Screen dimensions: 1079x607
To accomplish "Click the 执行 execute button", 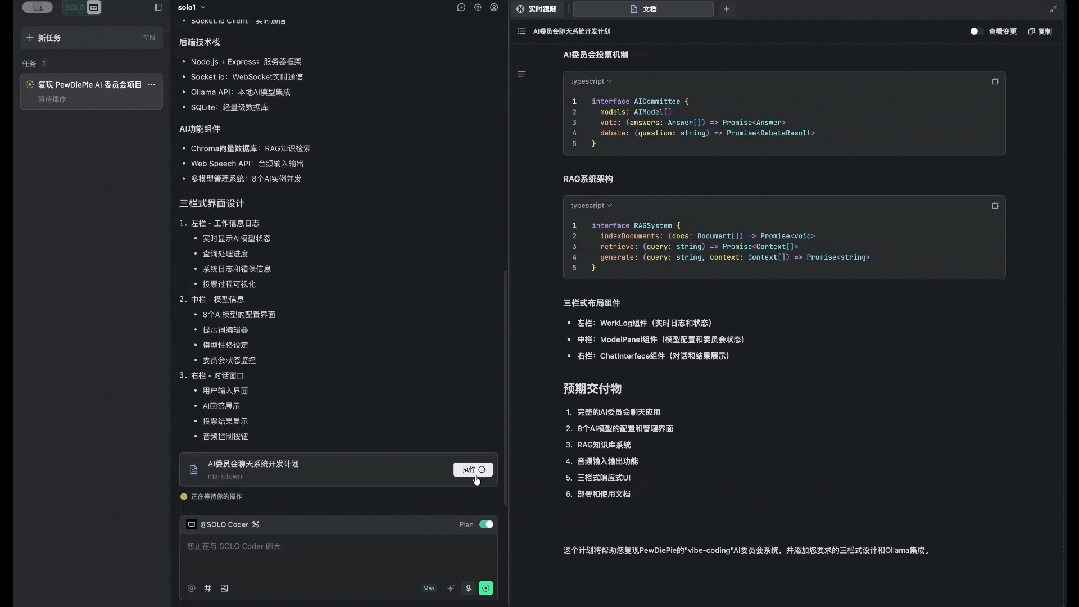I will click(x=473, y=469).
